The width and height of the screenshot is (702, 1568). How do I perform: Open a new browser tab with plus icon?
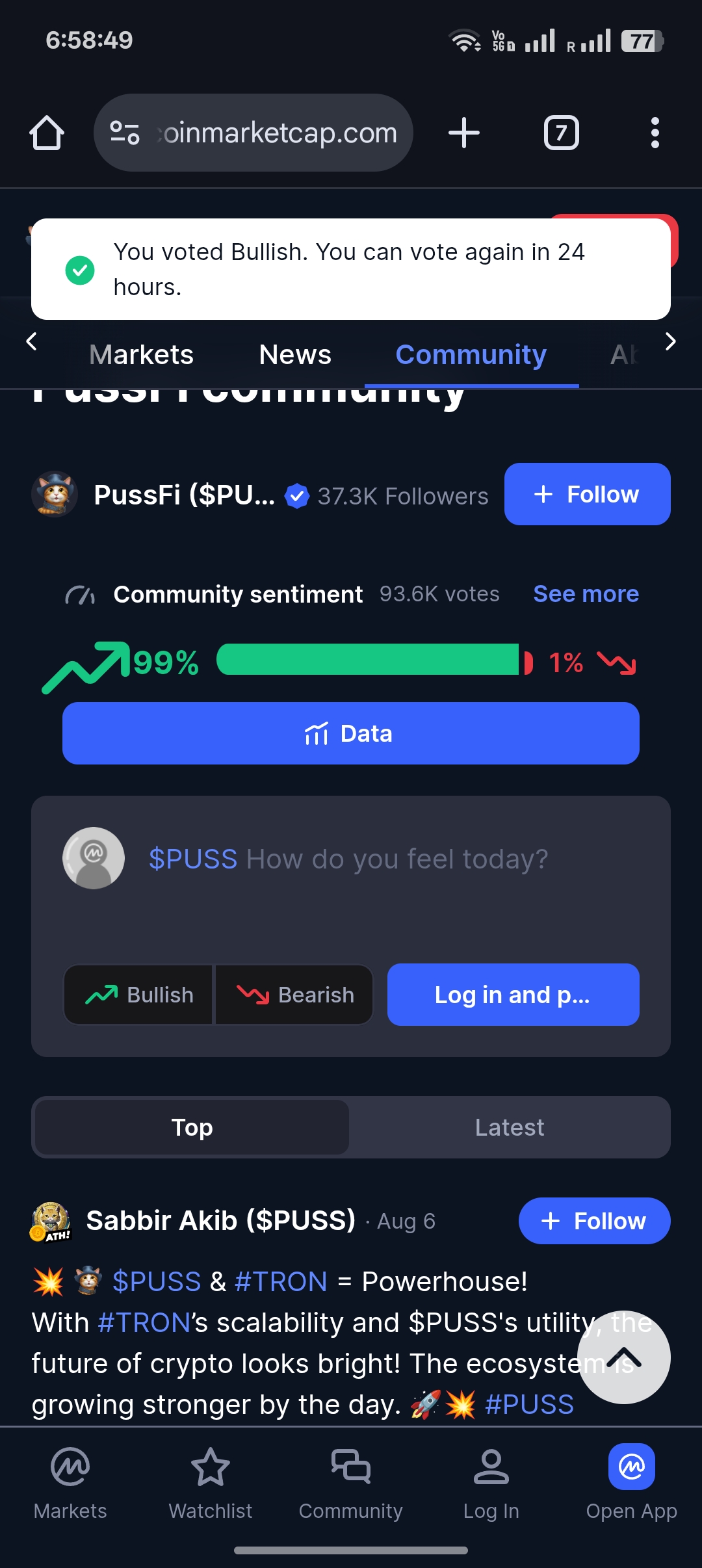pyautogui.click(x=464, y=133)
